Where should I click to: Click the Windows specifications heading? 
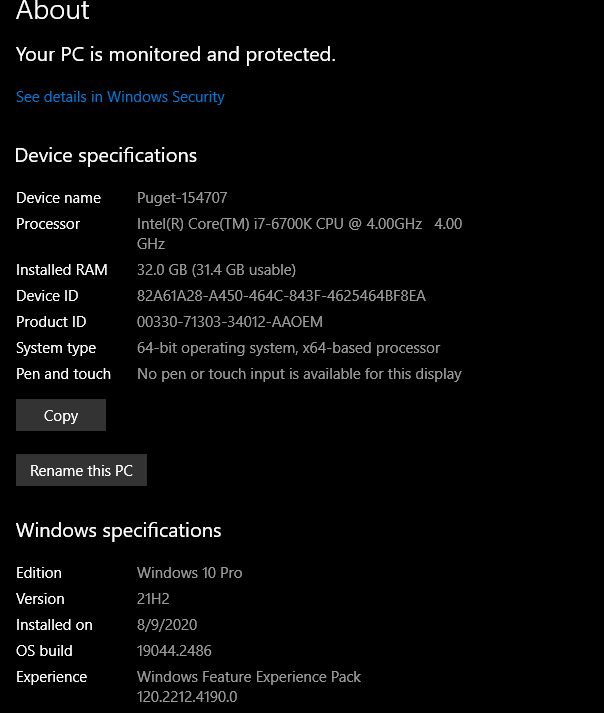click(119, 530)
